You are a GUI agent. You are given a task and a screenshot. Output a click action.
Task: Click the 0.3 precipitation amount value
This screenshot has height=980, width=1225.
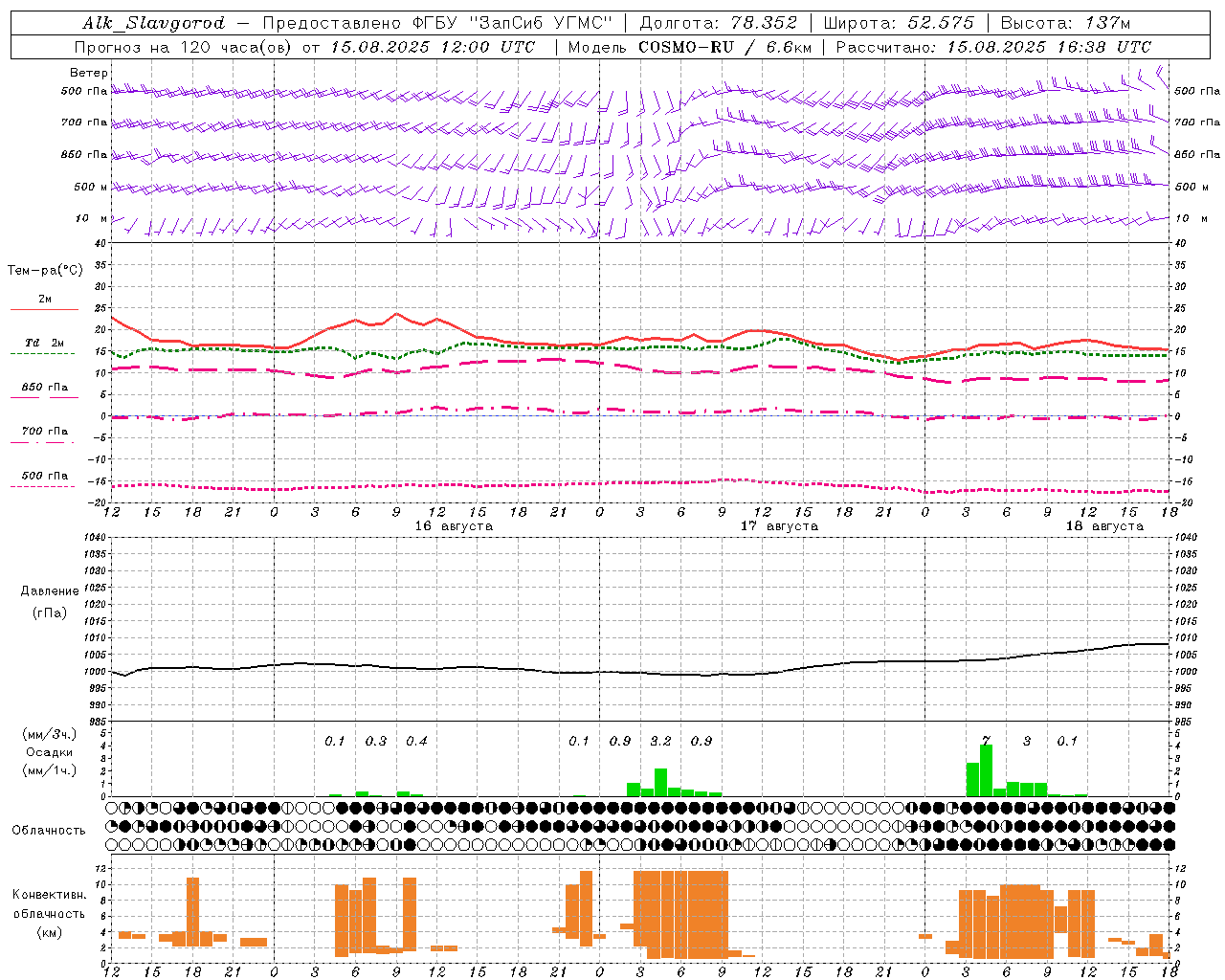(376, 742)
